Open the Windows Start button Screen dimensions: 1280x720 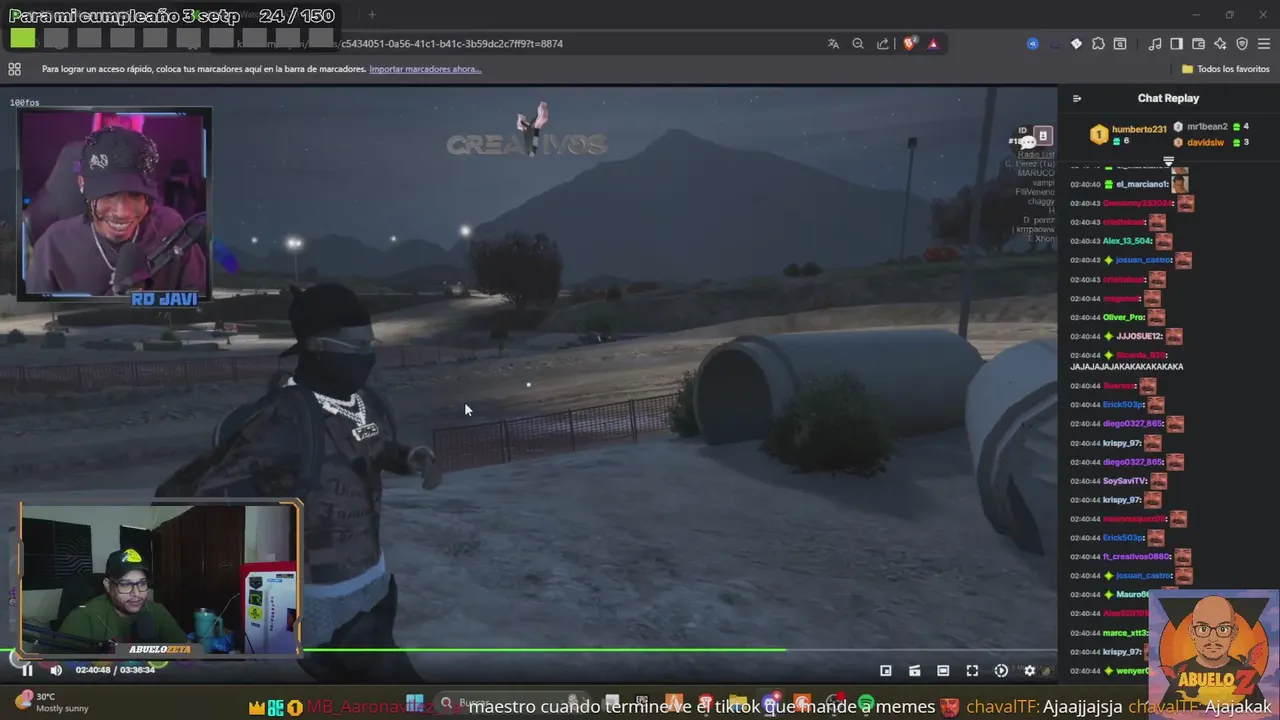point(414,704)
